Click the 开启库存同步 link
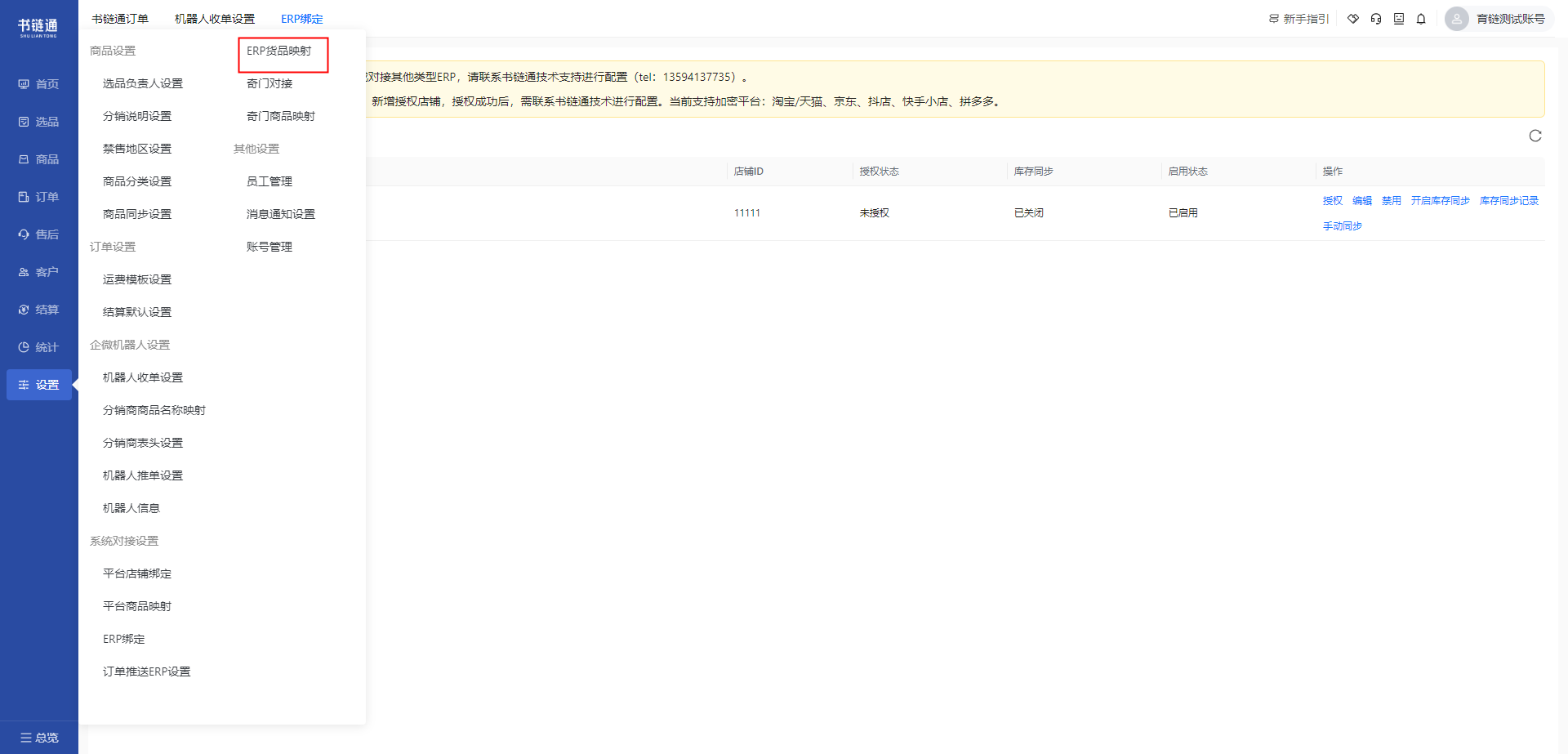This screenshot has width=1568, height=754. (x=1441, y=201)
